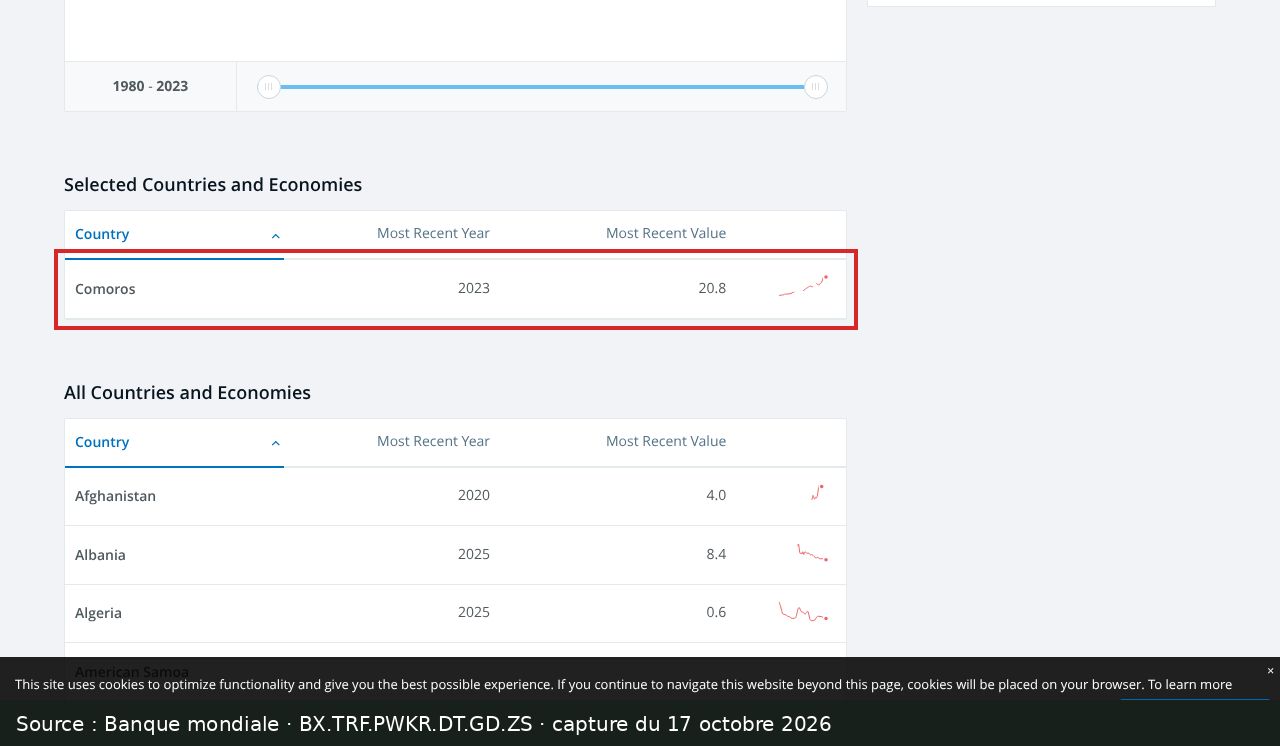This screenshot has width=1280, height=746.
Task: Click Afghanistan value 4.0
Action: [716, 495]
